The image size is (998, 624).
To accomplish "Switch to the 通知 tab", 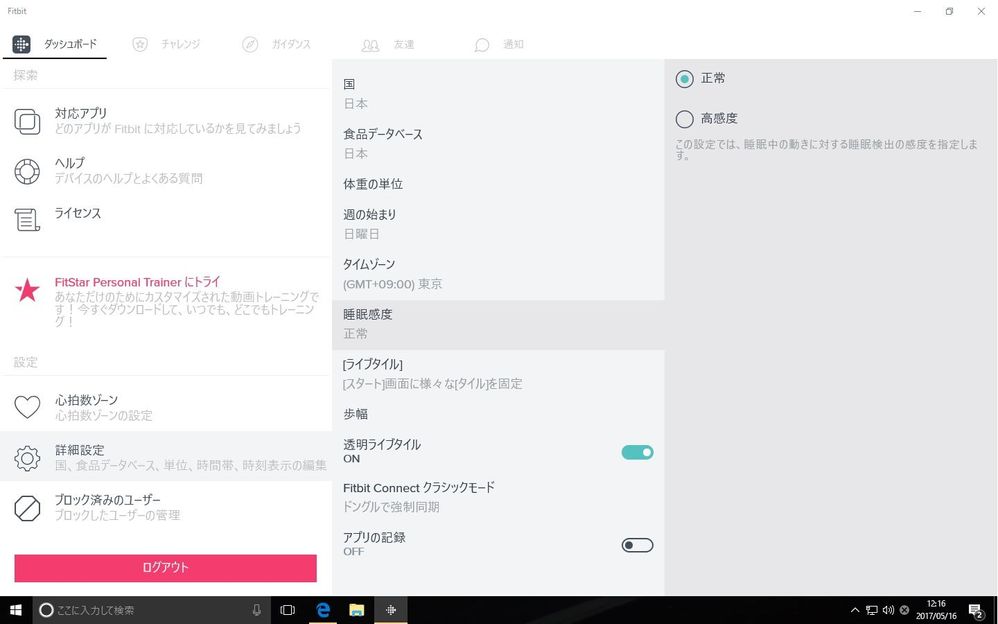I will (513, 44).
